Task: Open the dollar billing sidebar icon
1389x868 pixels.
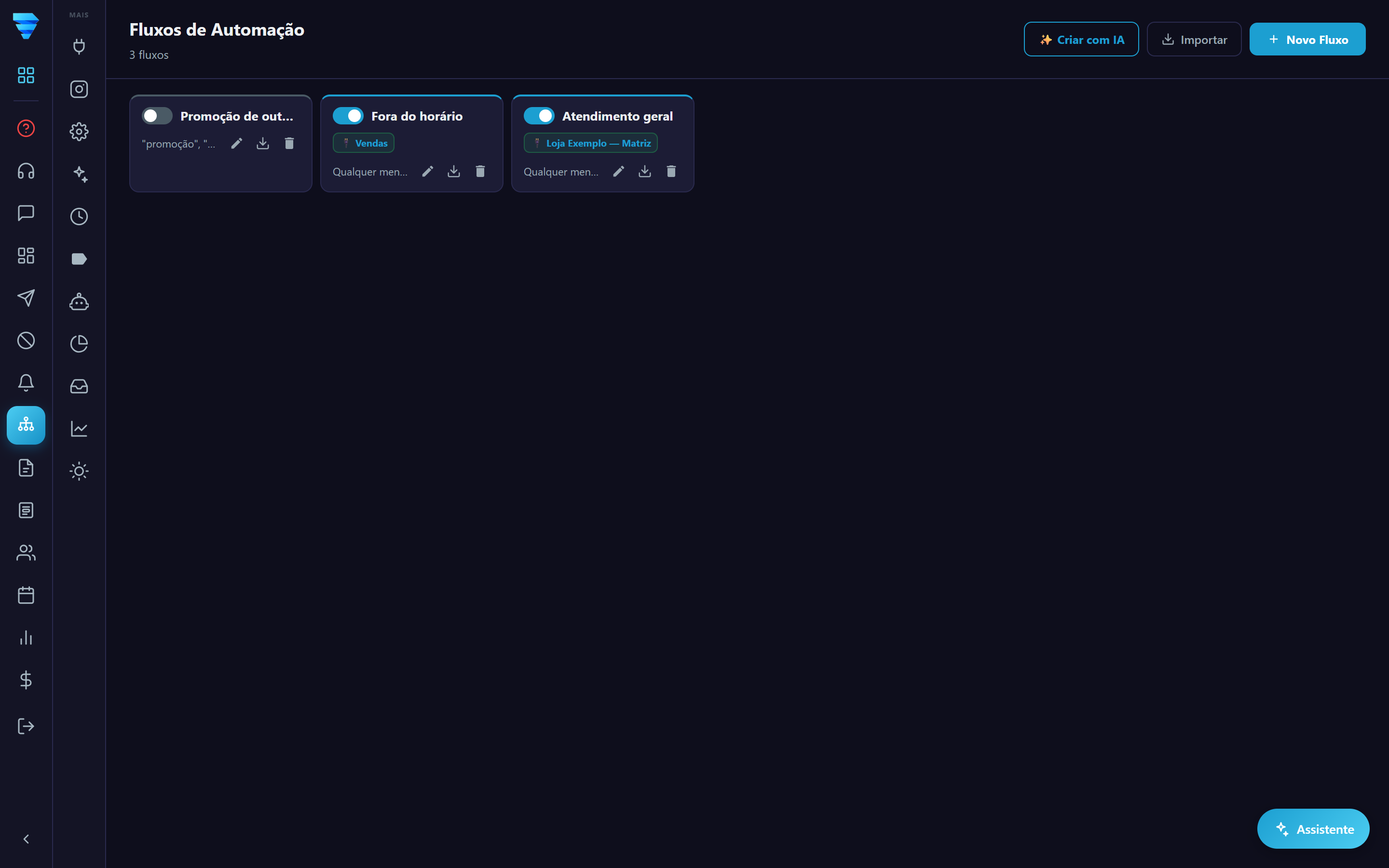Action: (26, 680)
